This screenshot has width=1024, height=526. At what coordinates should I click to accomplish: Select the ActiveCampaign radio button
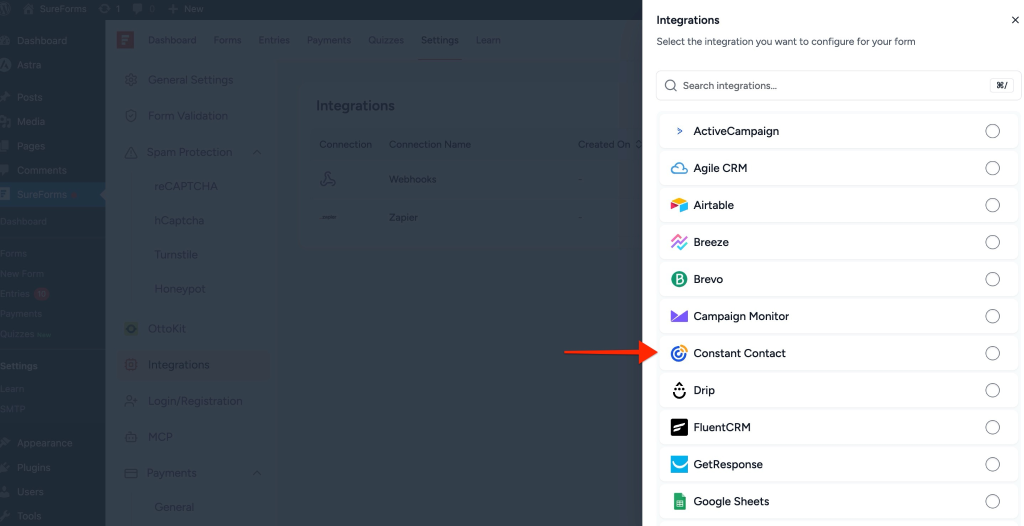point(993,131)
